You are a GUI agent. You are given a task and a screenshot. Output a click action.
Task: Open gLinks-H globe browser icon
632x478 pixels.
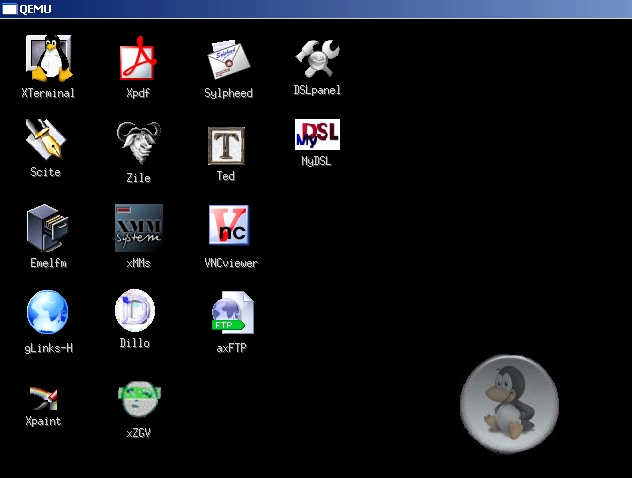click(x=48, y=312)
